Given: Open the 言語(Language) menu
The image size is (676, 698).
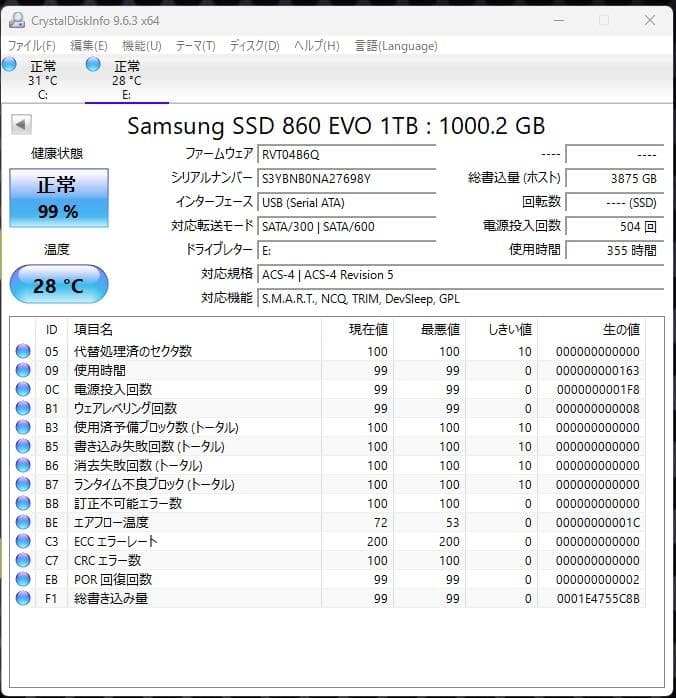Looking at the screenshot, I should coord(396,46).
